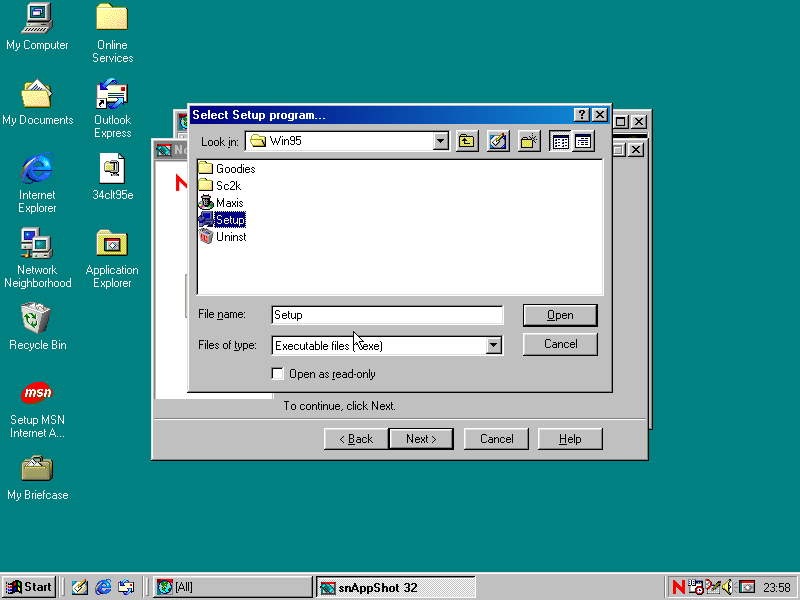Switch to List view icon

pyautogui.click(x=560, y=141)
